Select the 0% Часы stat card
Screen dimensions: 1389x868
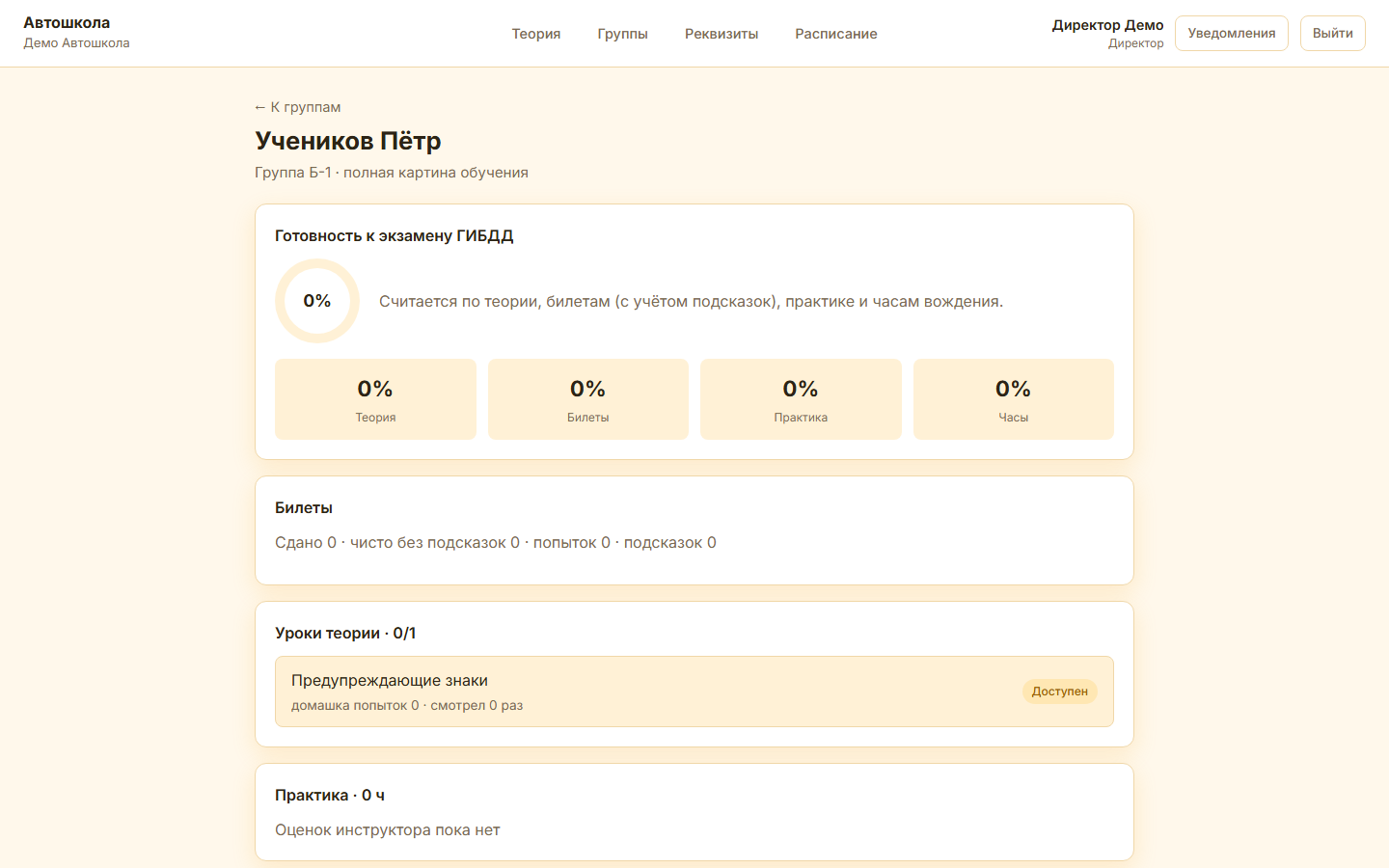pos(1014,399)
